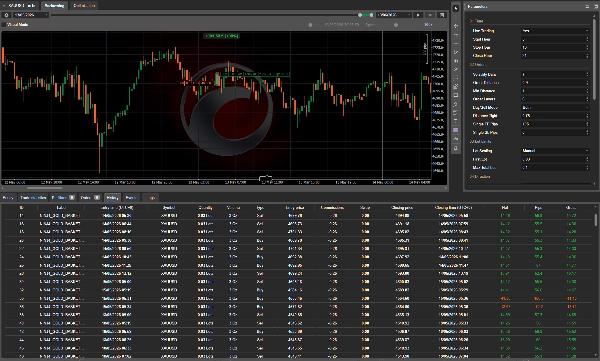Viewport: 600px width, 361px height.
Task: Pick the horizontal line drawing tool
Action: 455,43
